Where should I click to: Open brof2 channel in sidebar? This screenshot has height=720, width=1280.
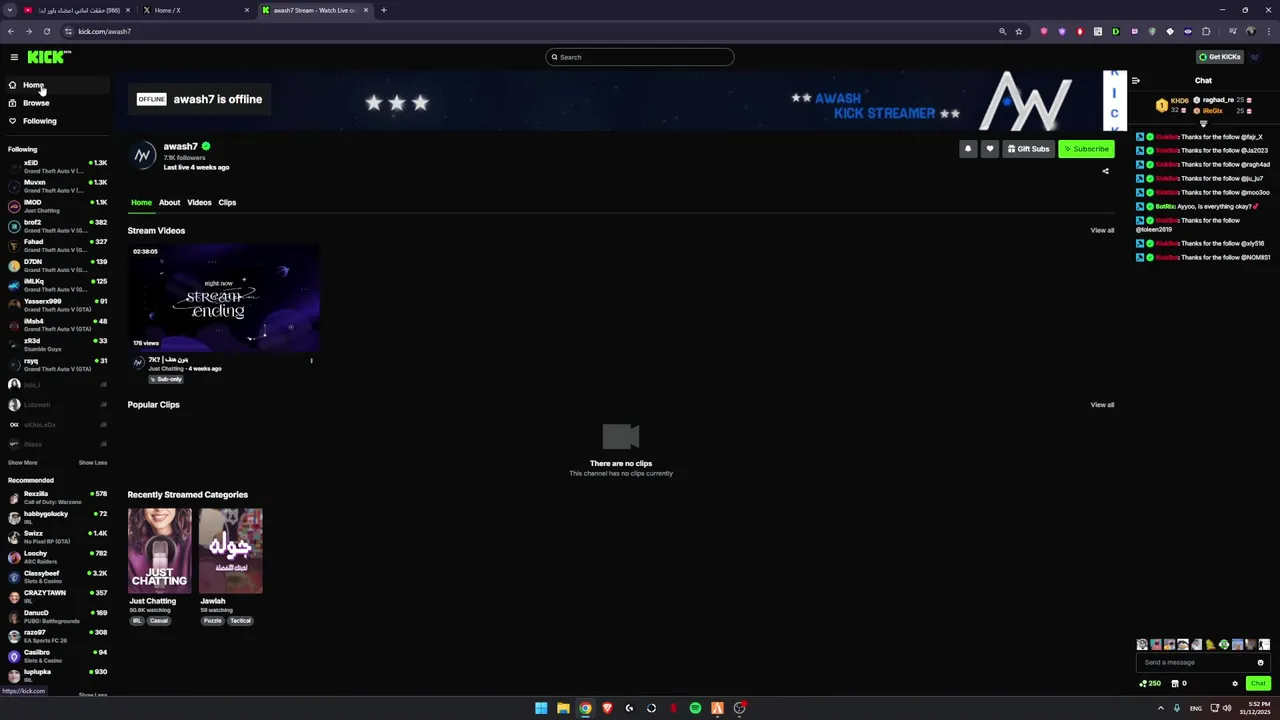point(57,226)
